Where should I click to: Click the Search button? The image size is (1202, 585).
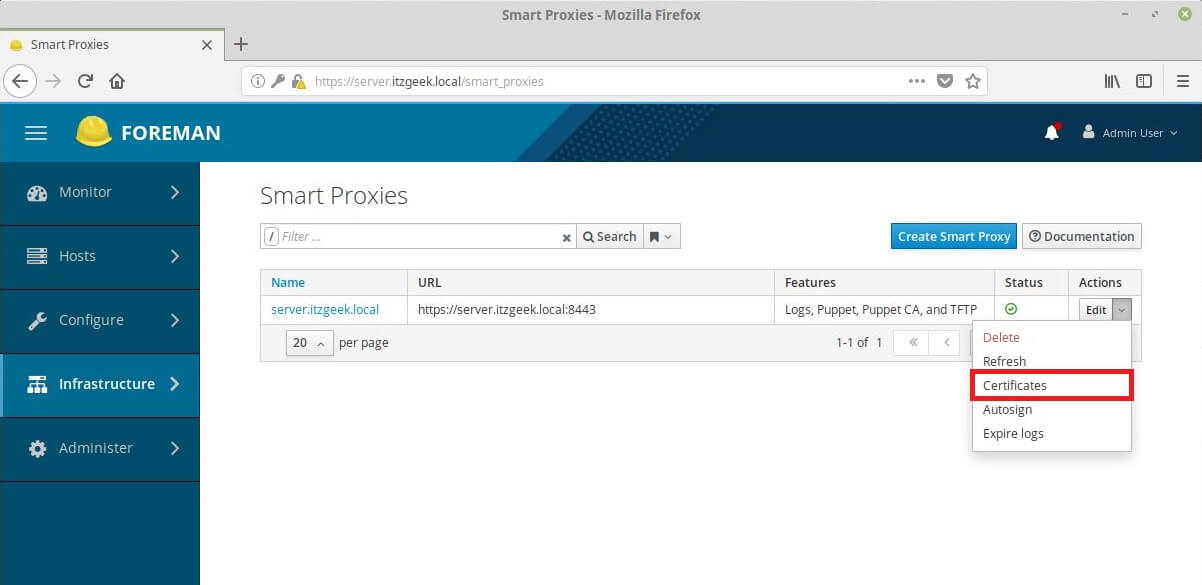609,236
